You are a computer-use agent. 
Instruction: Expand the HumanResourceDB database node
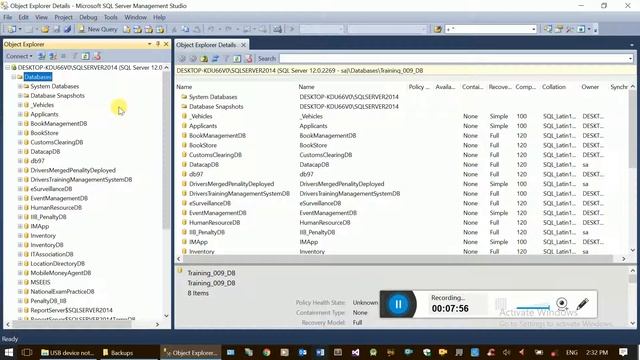20,207
